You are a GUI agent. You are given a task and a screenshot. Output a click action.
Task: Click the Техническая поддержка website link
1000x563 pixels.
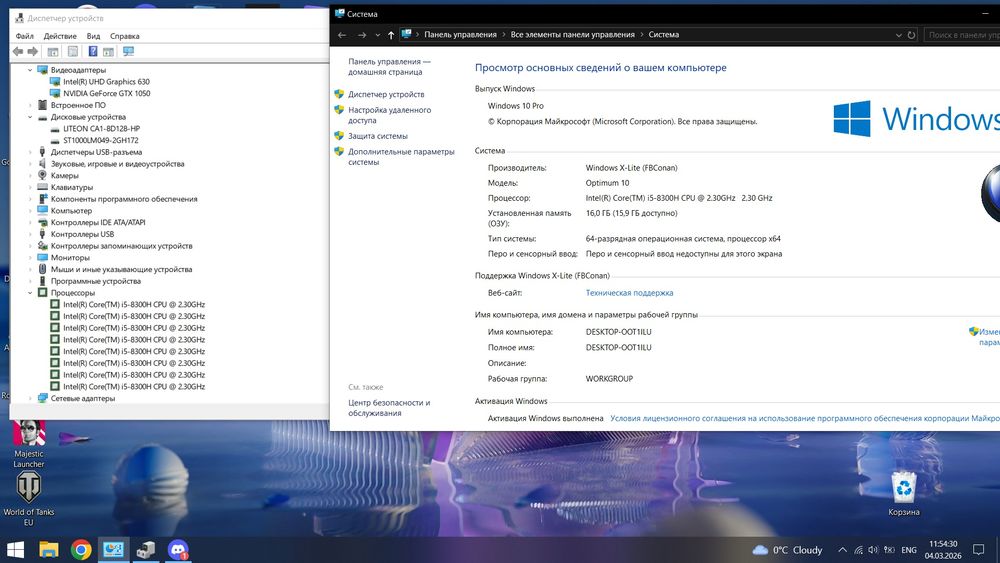pyautogui.click(x=629, y=293)
